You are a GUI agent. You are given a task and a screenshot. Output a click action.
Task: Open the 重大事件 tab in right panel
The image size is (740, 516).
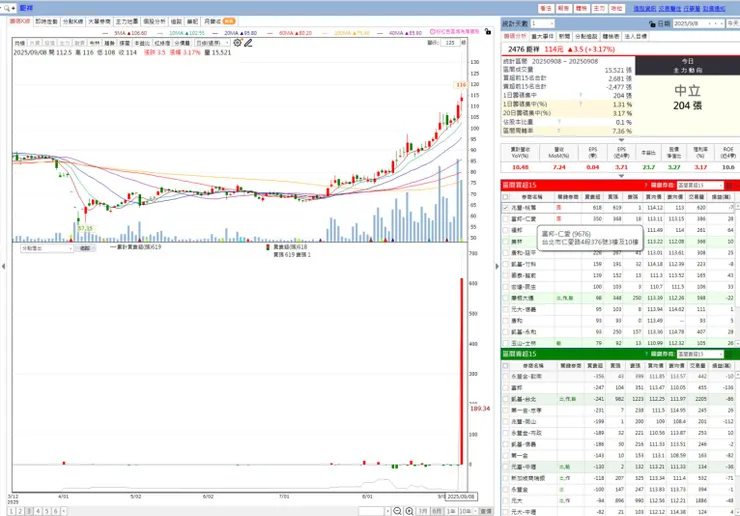542,36
